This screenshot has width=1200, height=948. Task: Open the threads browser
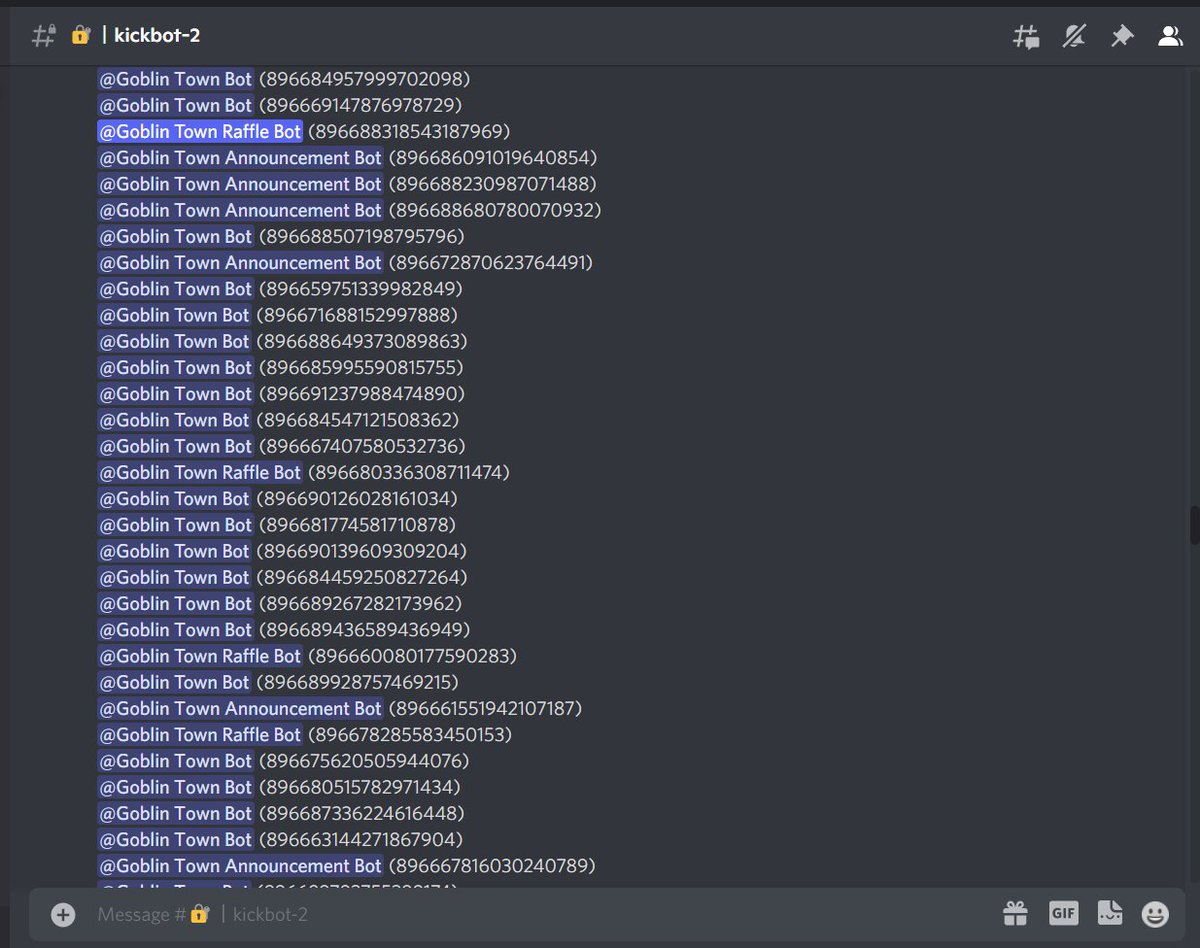[1026, 35]
